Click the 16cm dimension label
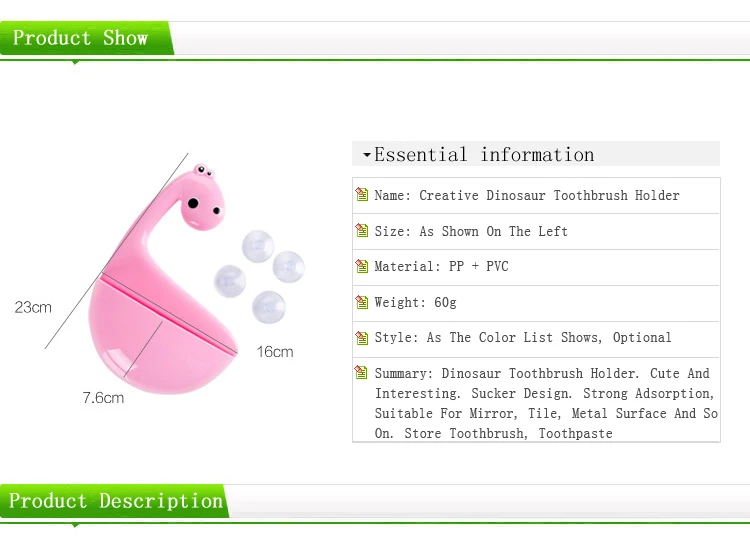750x560 pixels. tap(275, 352)
